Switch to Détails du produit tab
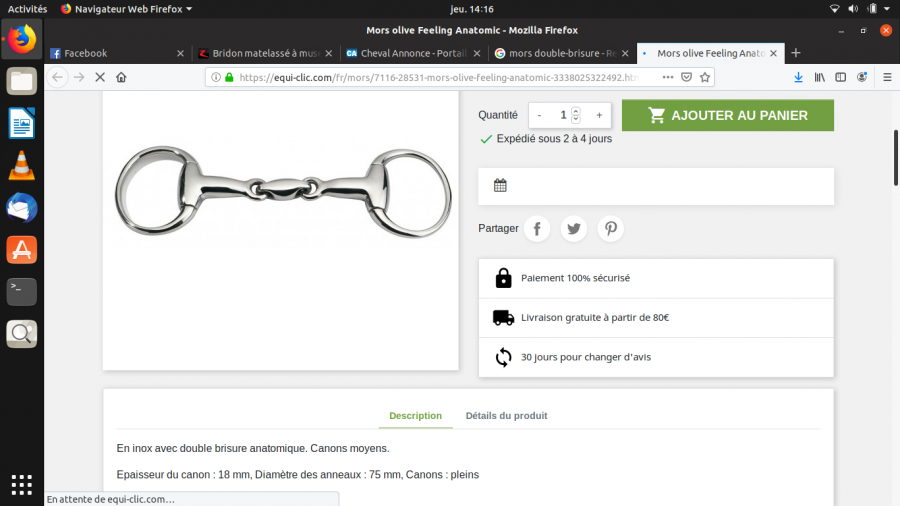This screenshot has height=506, width=900. click(506, 415)
